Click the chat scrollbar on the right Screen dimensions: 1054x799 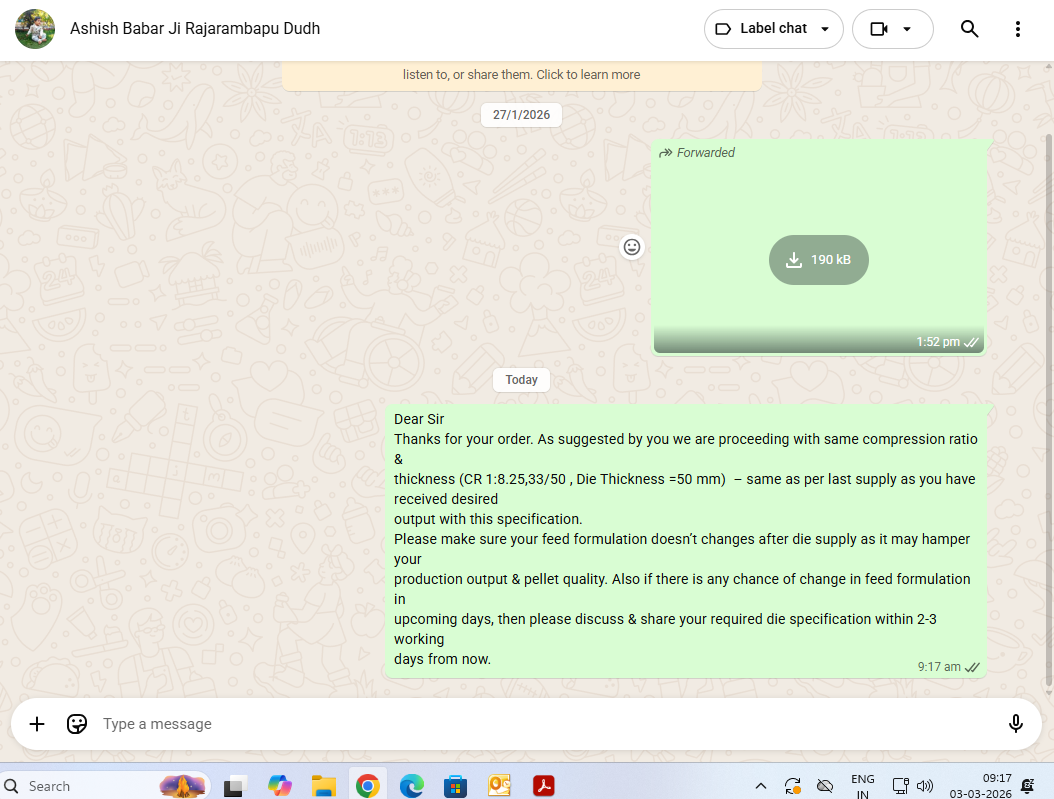pos(1048,400)
